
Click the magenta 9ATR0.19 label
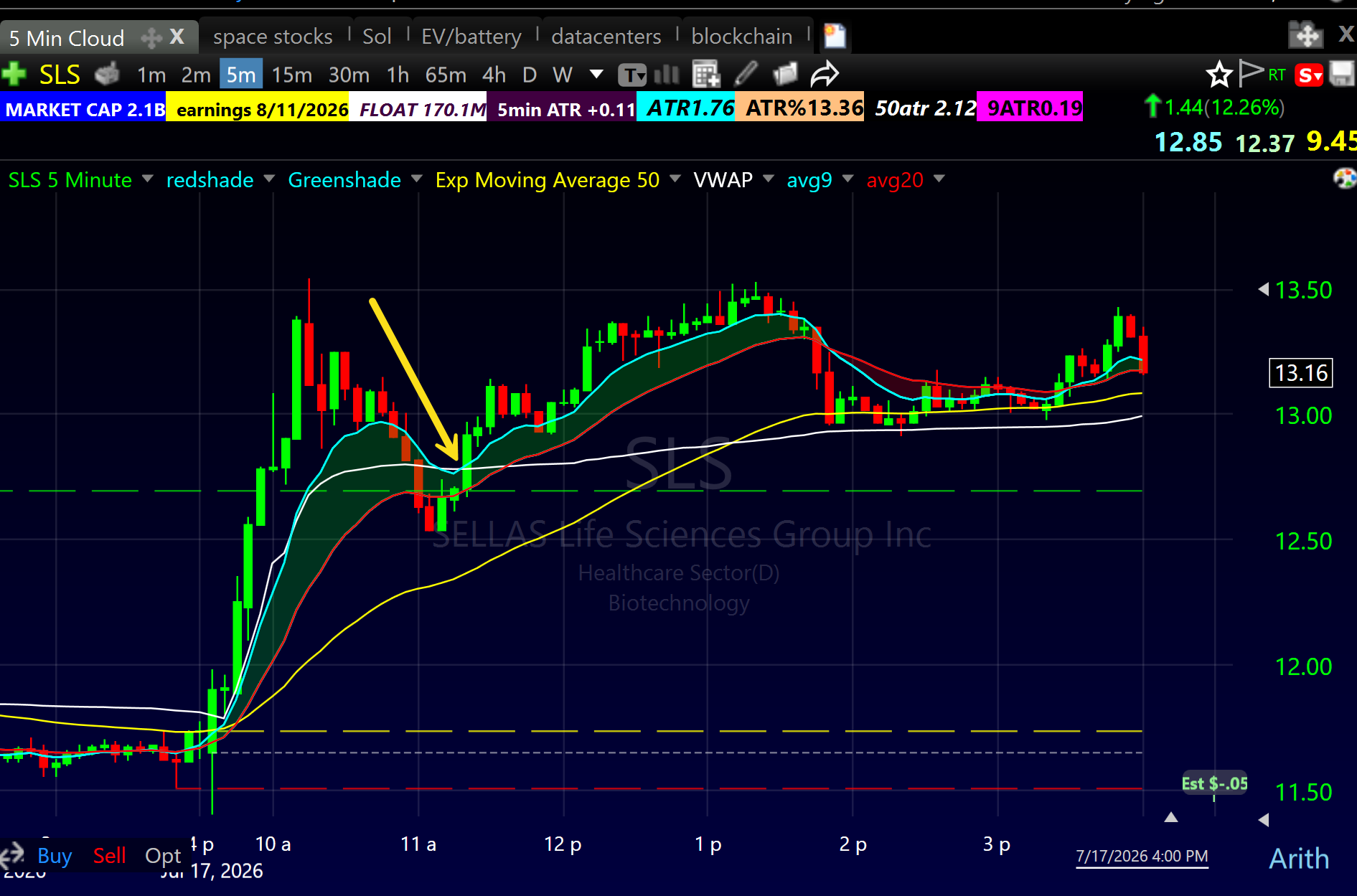click(1030, 108)
